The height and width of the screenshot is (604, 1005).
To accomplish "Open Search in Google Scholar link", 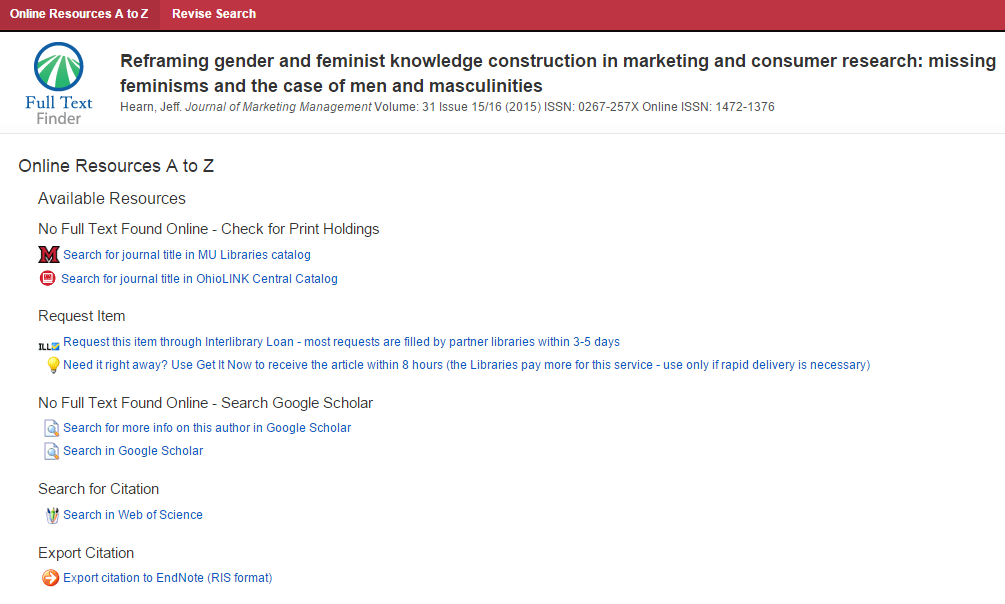I will 133,451.
